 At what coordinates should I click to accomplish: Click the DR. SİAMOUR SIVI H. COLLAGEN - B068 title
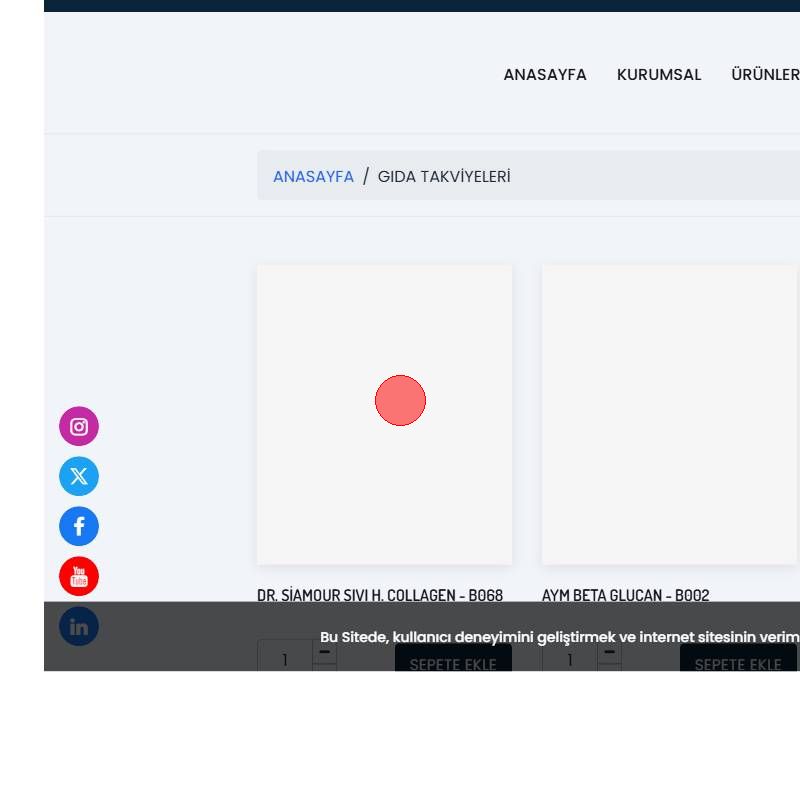380,595
